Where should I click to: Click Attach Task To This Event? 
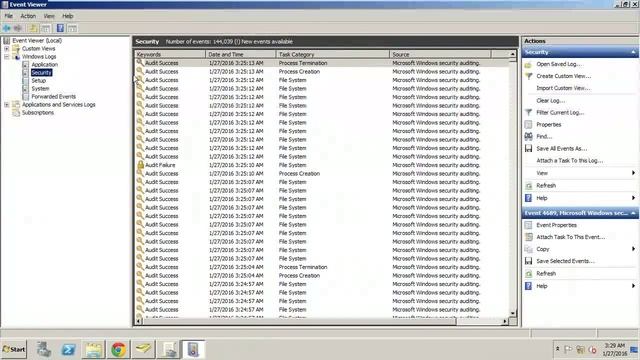pos(571,237)
